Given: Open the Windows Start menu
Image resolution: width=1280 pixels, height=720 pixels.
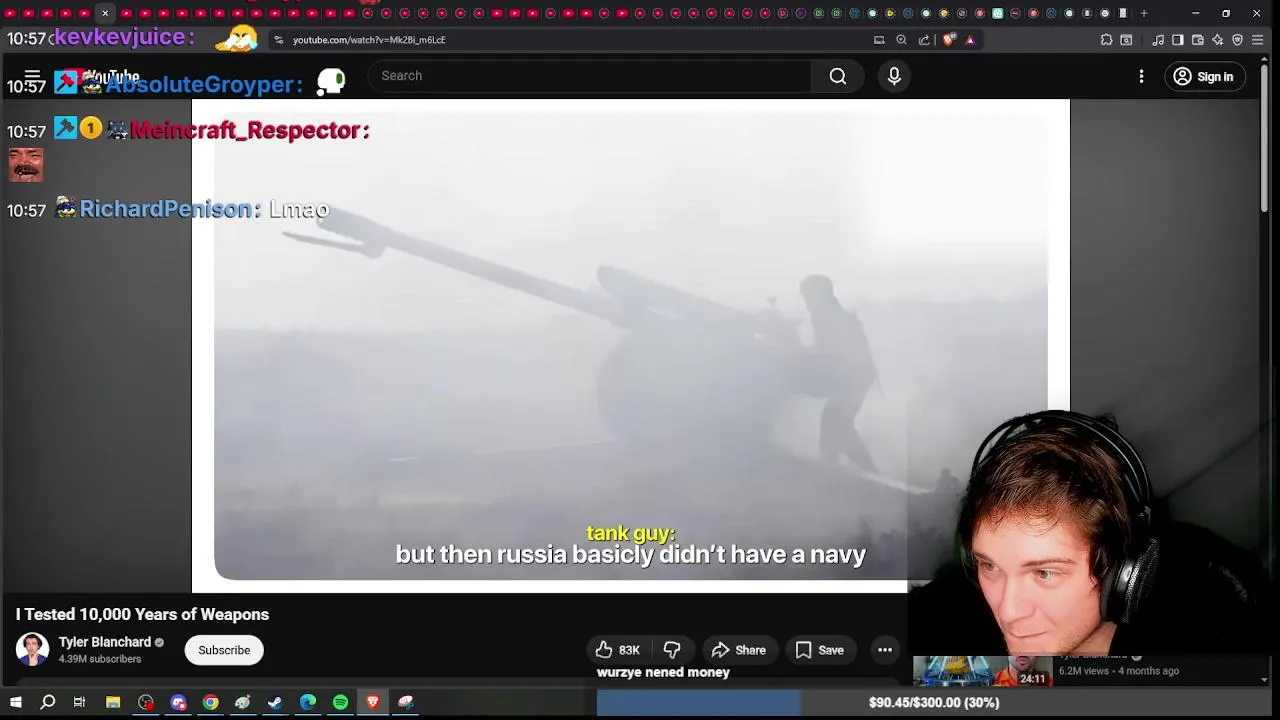Looking at the screenshot, I should (15, 702).
